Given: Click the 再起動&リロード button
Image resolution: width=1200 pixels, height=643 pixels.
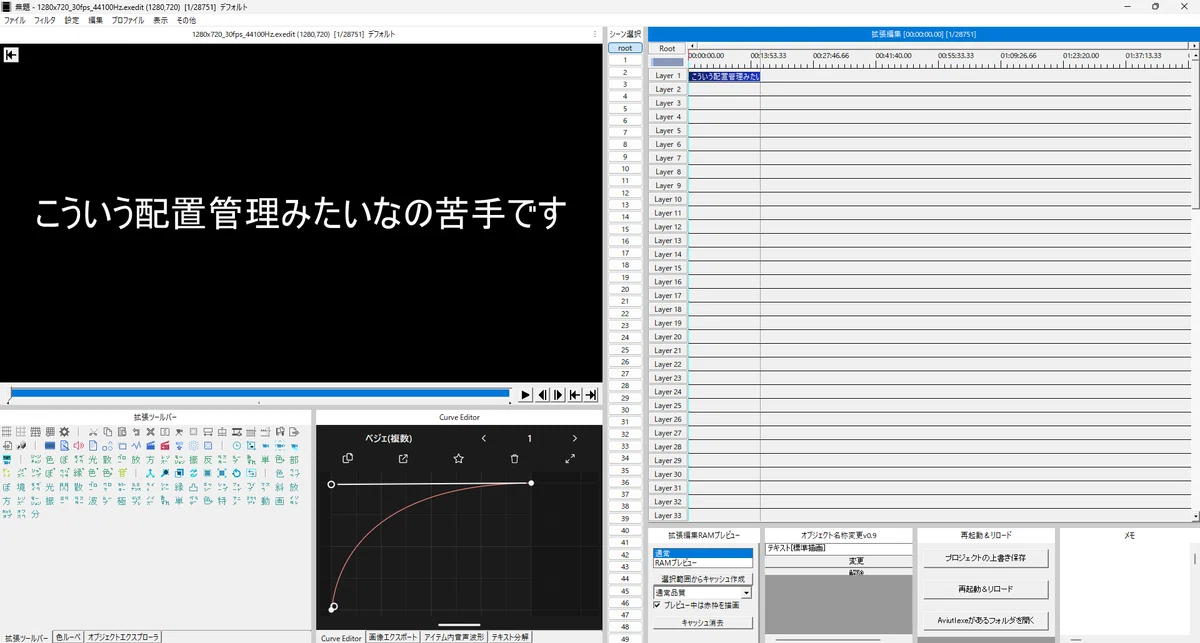Looking at the screenshot, I should point(984,589).
